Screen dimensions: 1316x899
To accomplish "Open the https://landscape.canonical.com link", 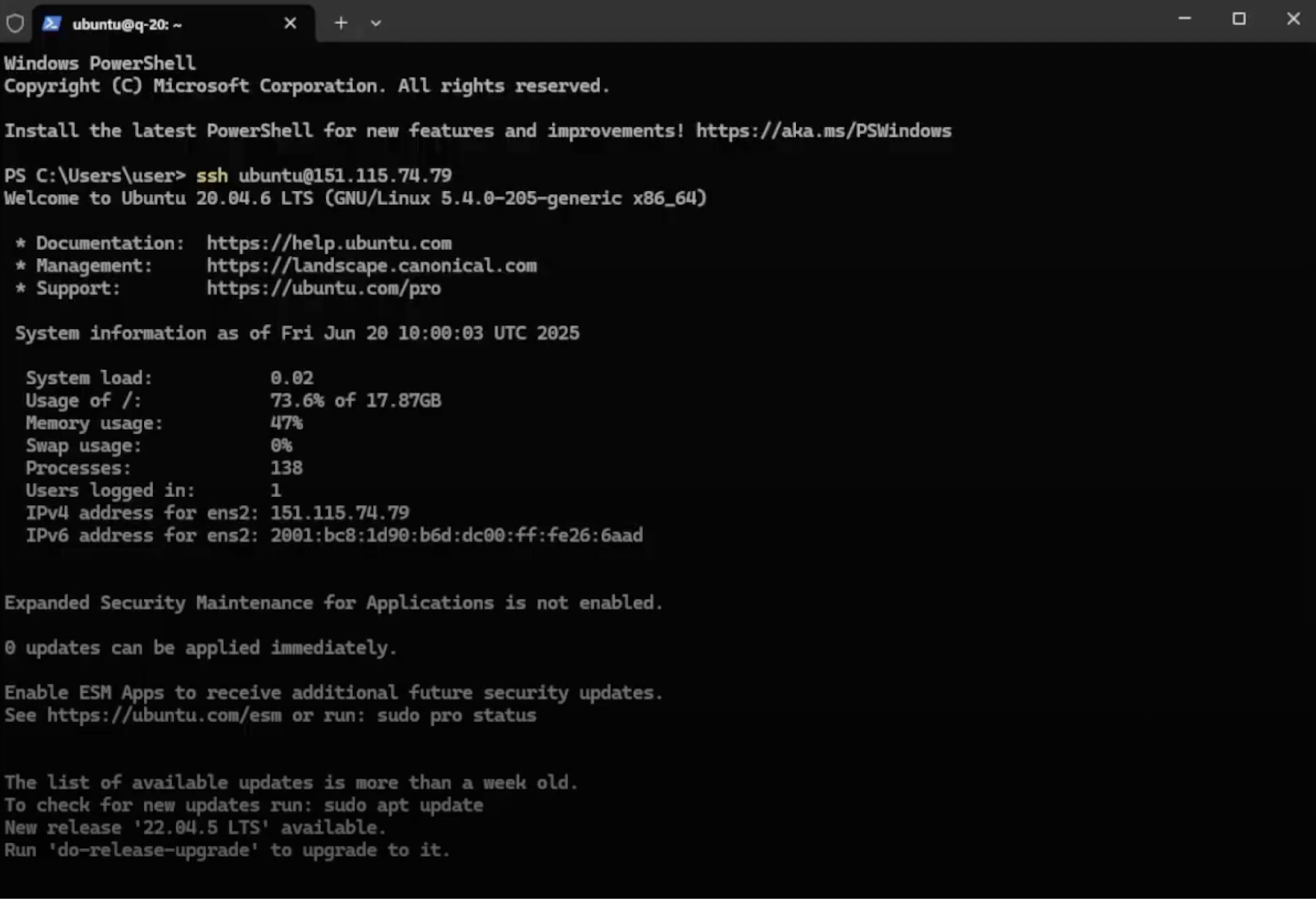I will tap(372, 266).
